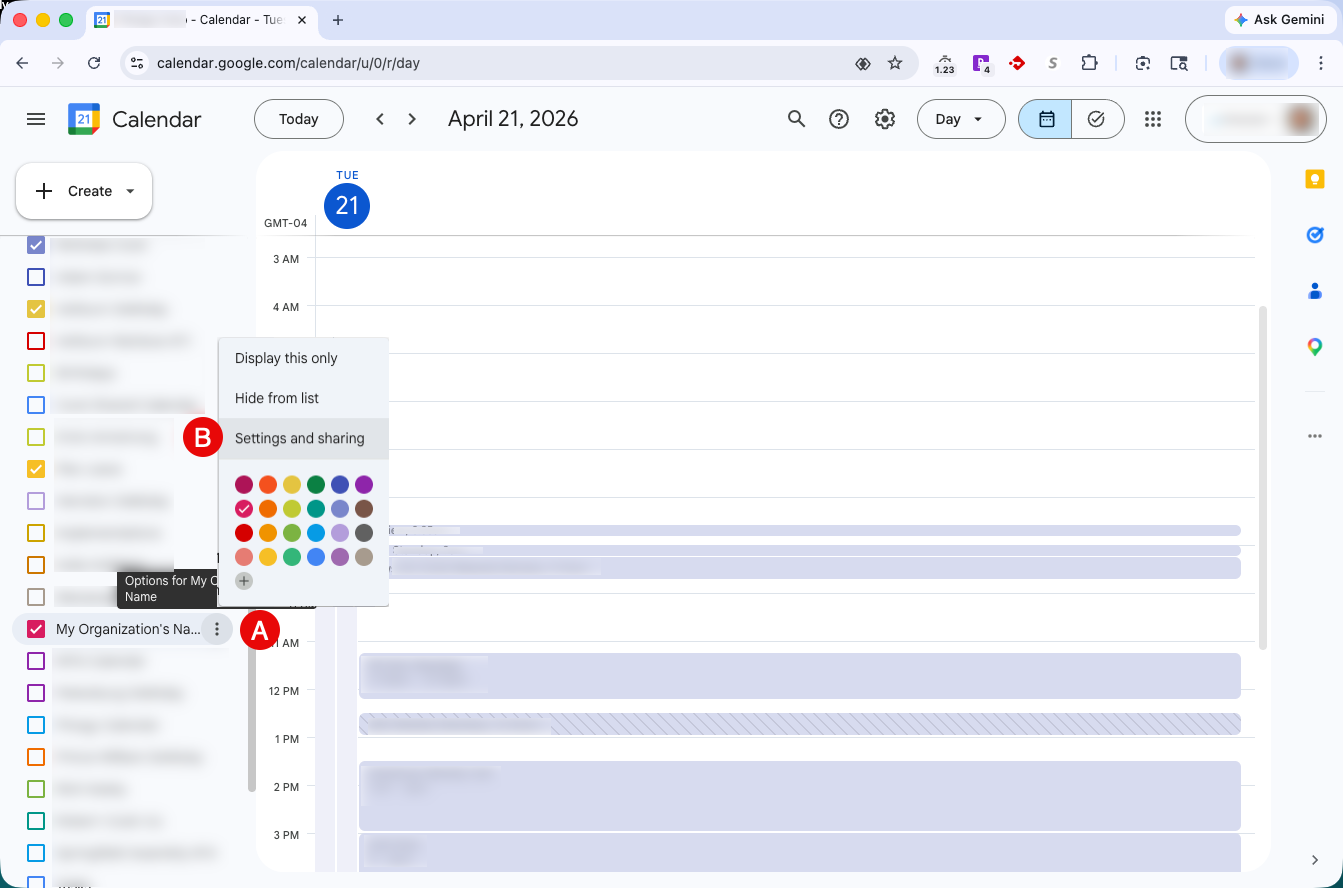Jump to Today with the Today button
This screenshot has width=1343, height=888.
(x=298, y=118)
